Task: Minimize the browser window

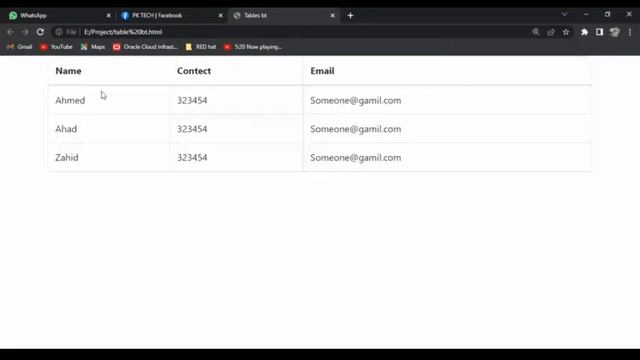Action: click(x=586, y=14)
